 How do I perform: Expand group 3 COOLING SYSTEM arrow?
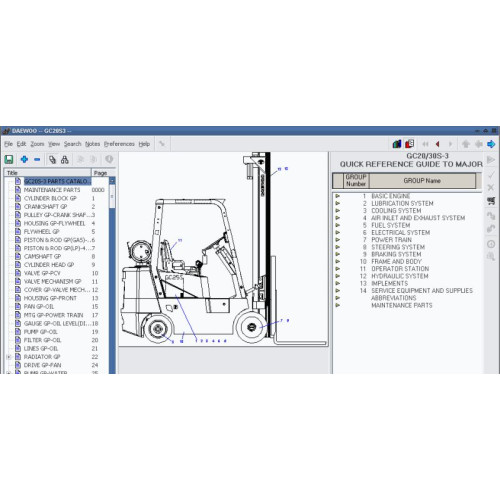coord(338,211)
